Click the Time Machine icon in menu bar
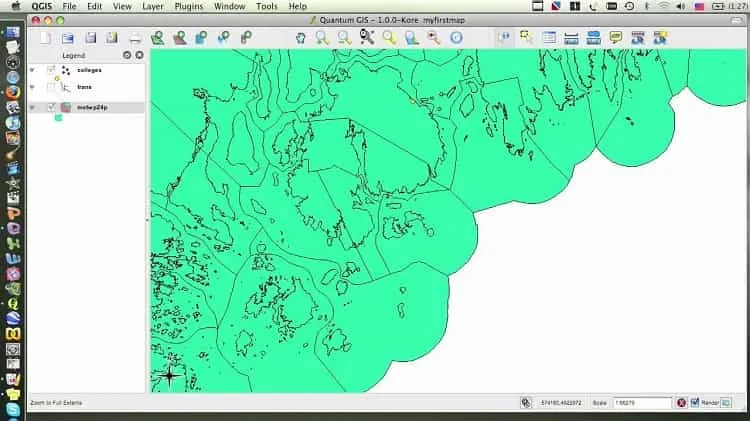This screenshot has width=750, height=421. point(629,6)
